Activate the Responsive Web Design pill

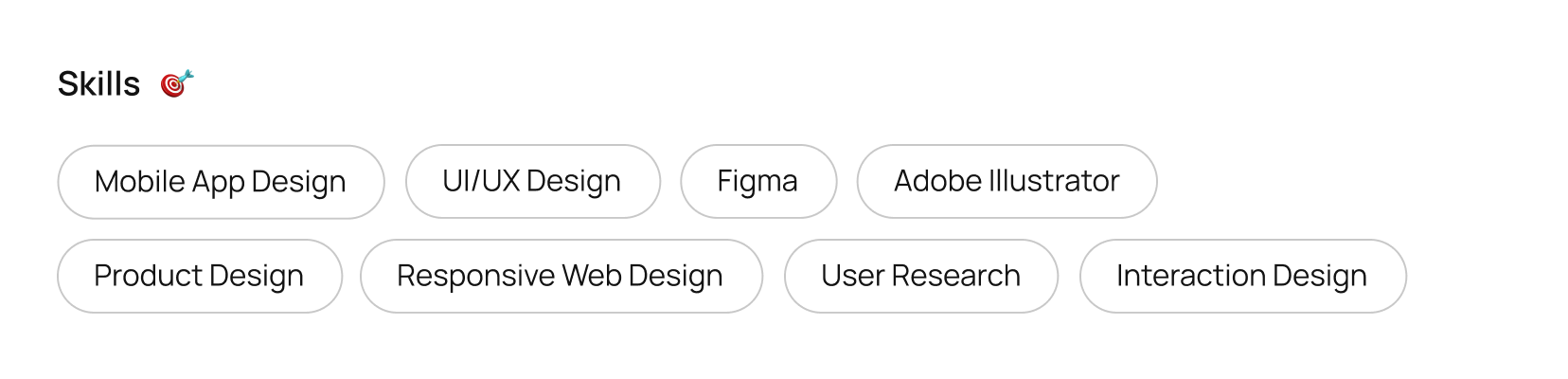[x=561, y=276]
